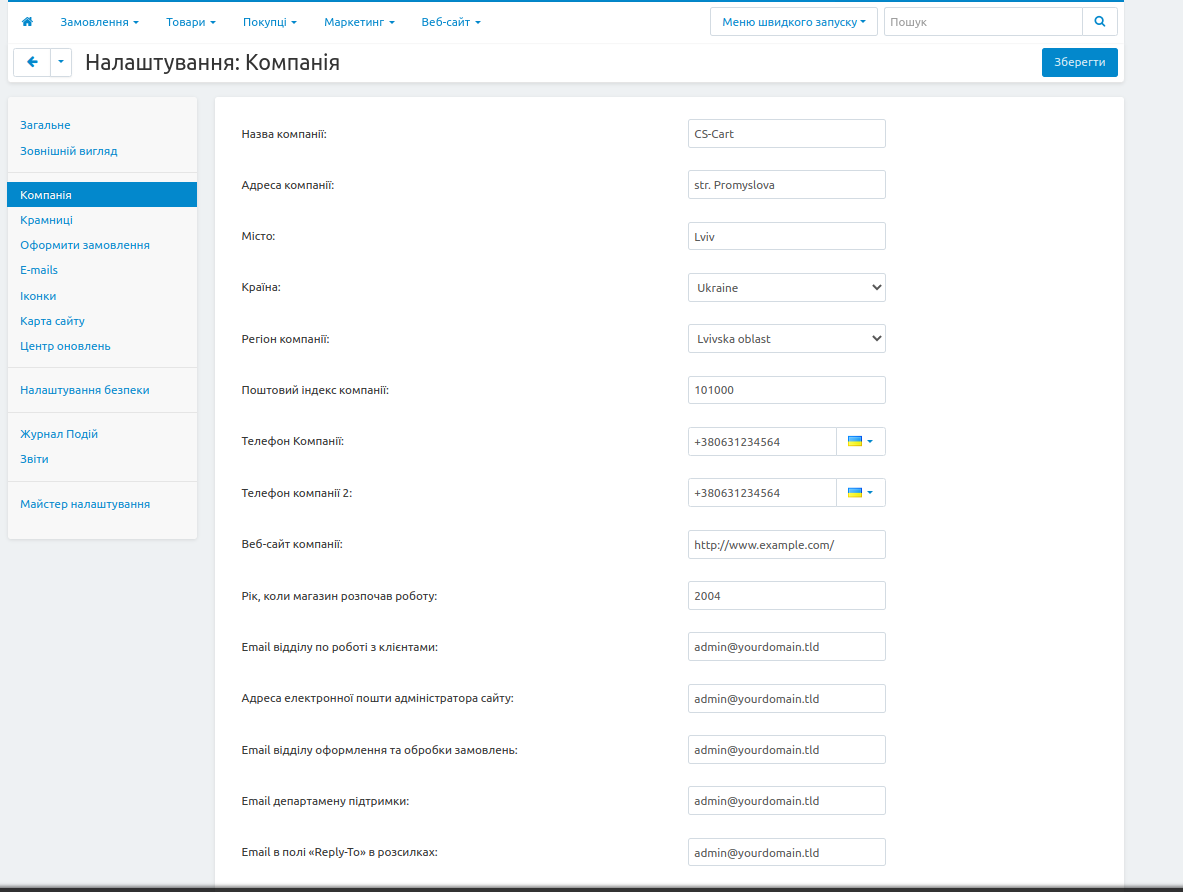
Task: Click the search magnifier icon button
Action: coord(1099,22)
